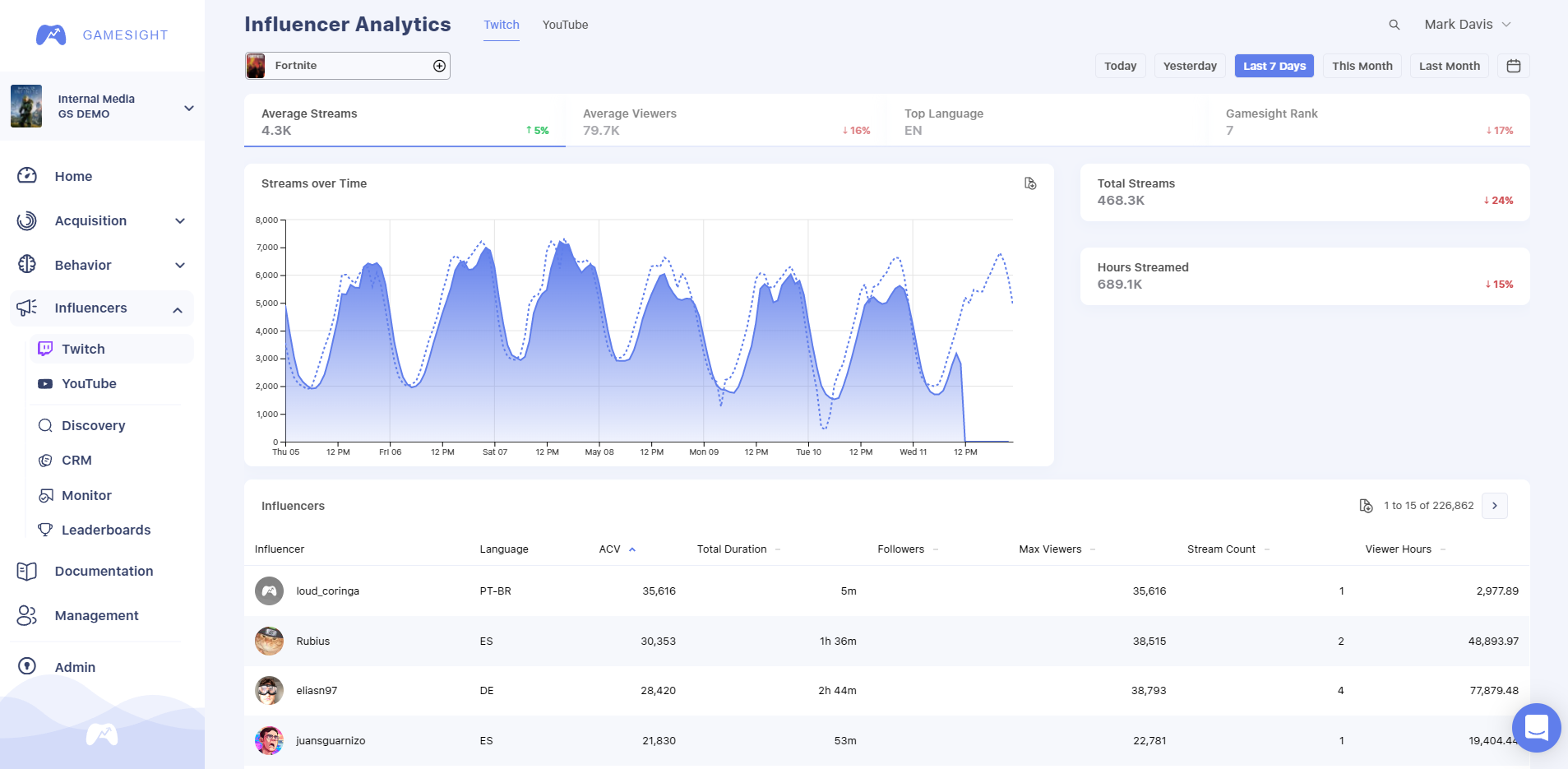This screenshot has height=769, width=1568.
Task: Go to Discovery page
Action: 94,426
